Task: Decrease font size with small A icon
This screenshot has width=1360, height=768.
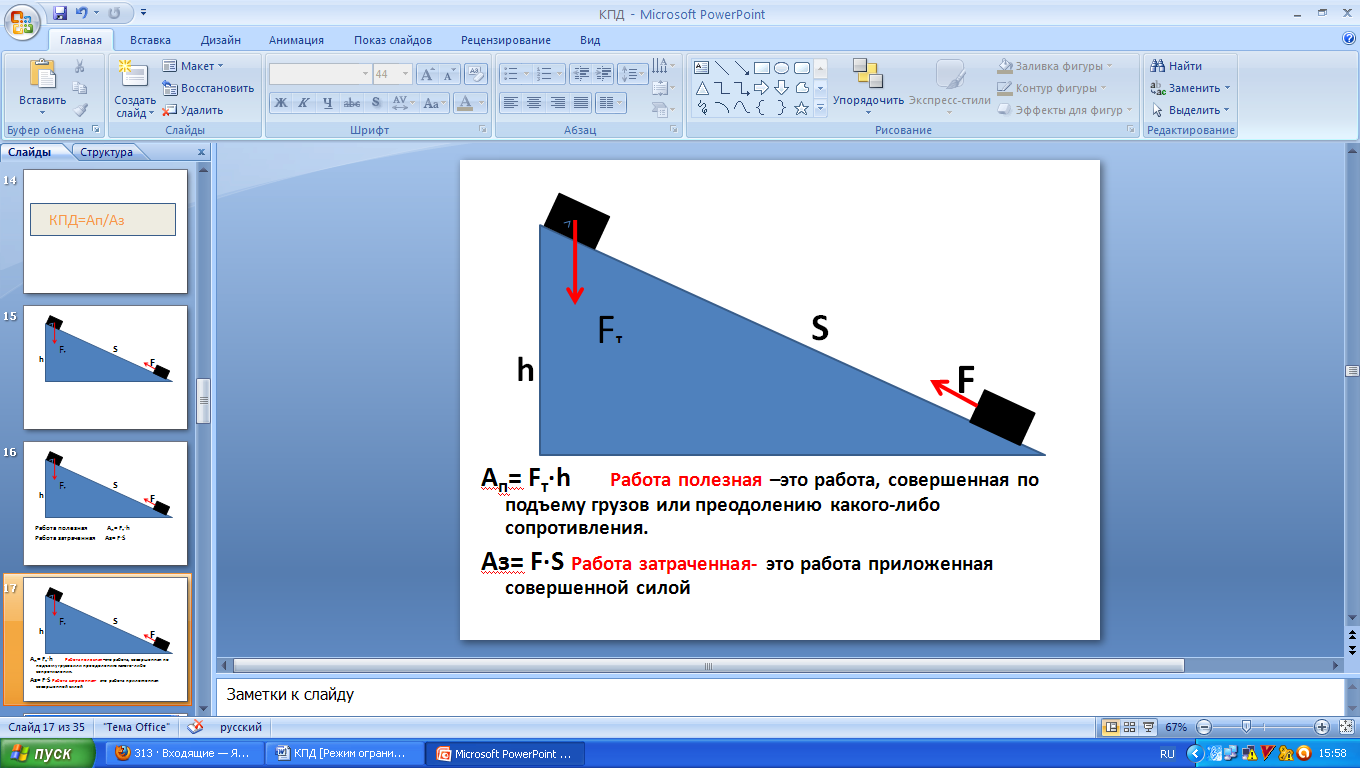Action: (448, 74)
